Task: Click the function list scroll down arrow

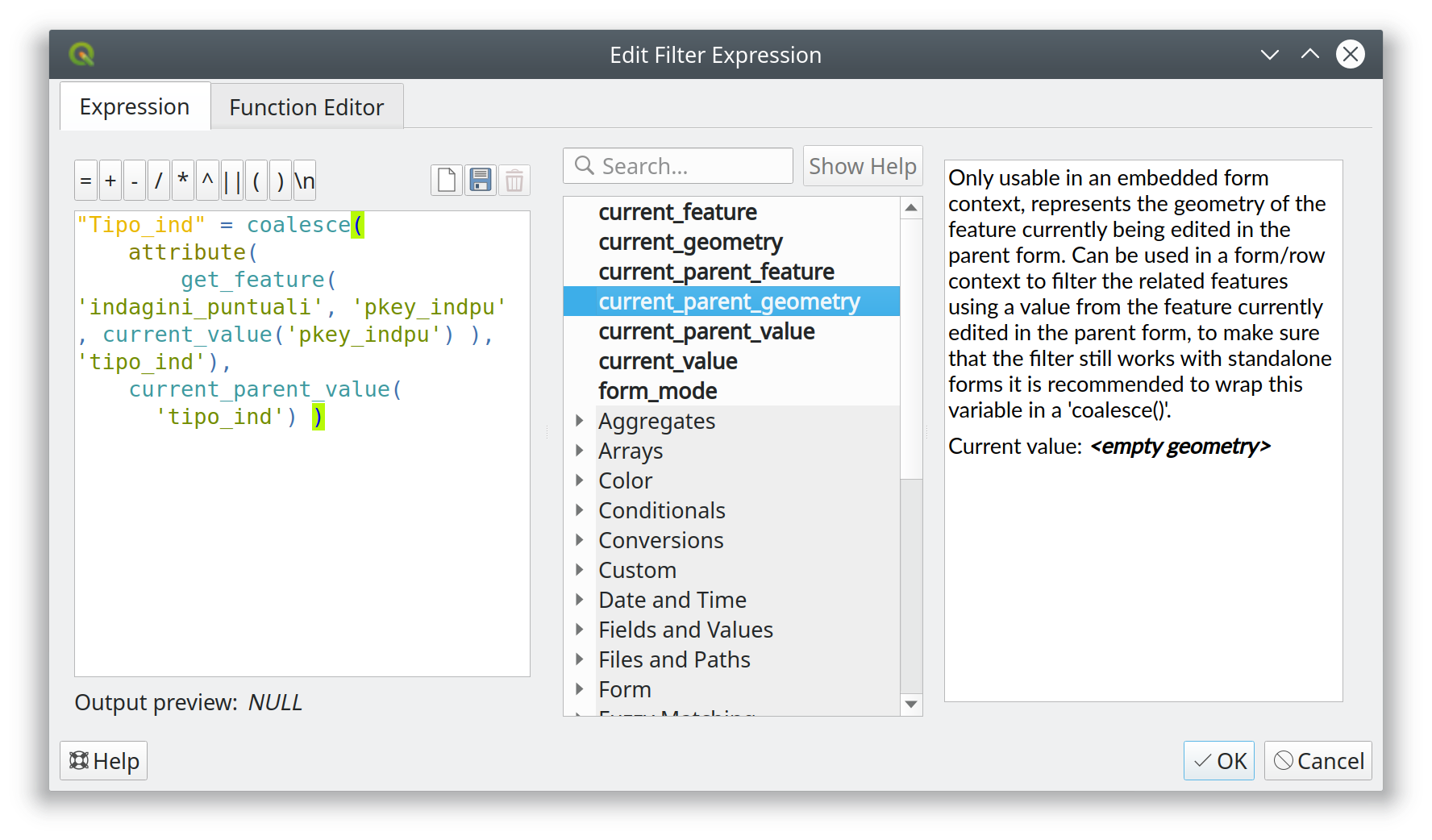Action: coord(911,705)
